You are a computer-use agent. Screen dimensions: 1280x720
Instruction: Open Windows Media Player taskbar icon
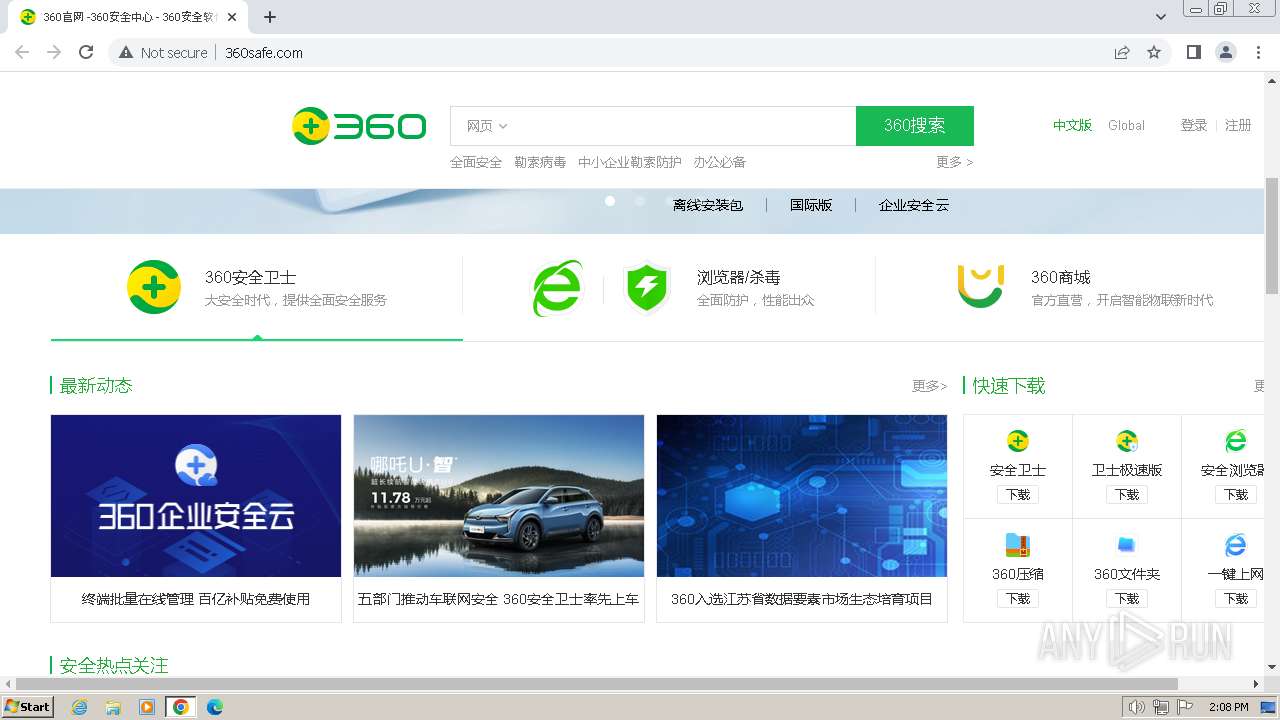[147, 707]
